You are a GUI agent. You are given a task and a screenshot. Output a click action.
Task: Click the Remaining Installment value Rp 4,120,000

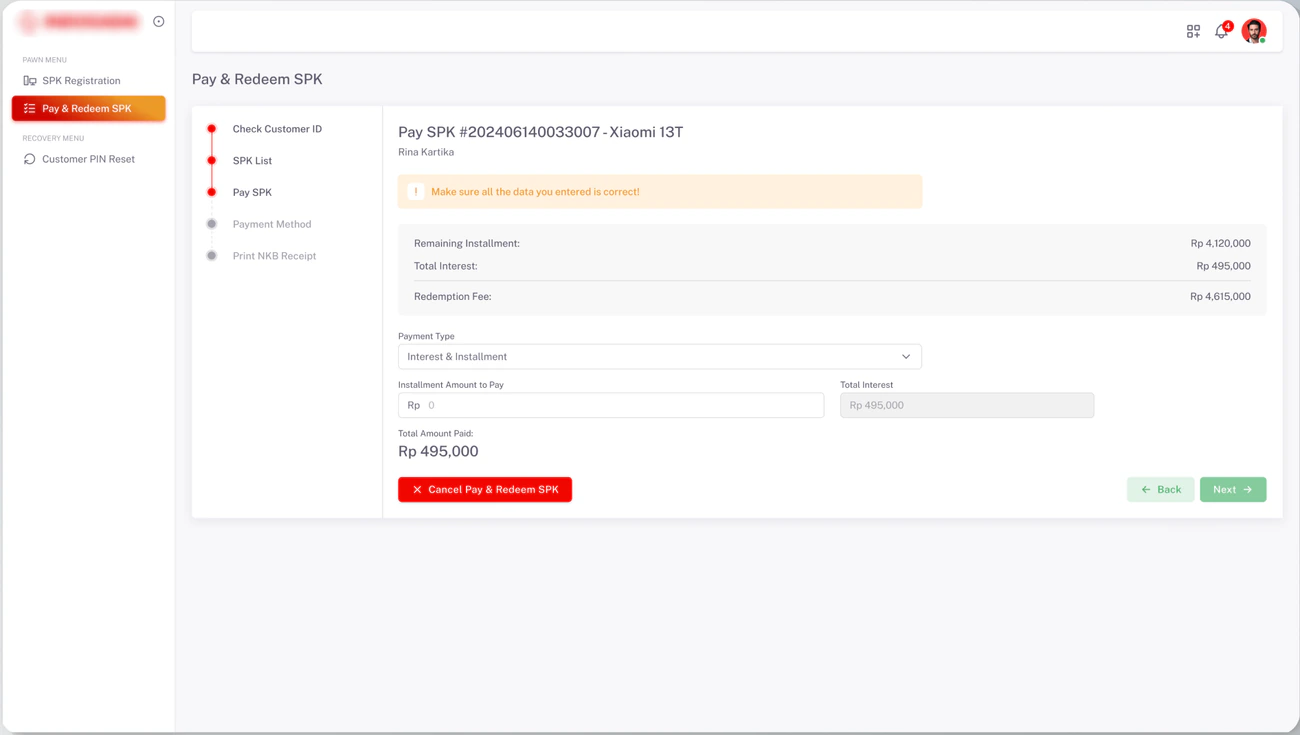[1220, 244]
